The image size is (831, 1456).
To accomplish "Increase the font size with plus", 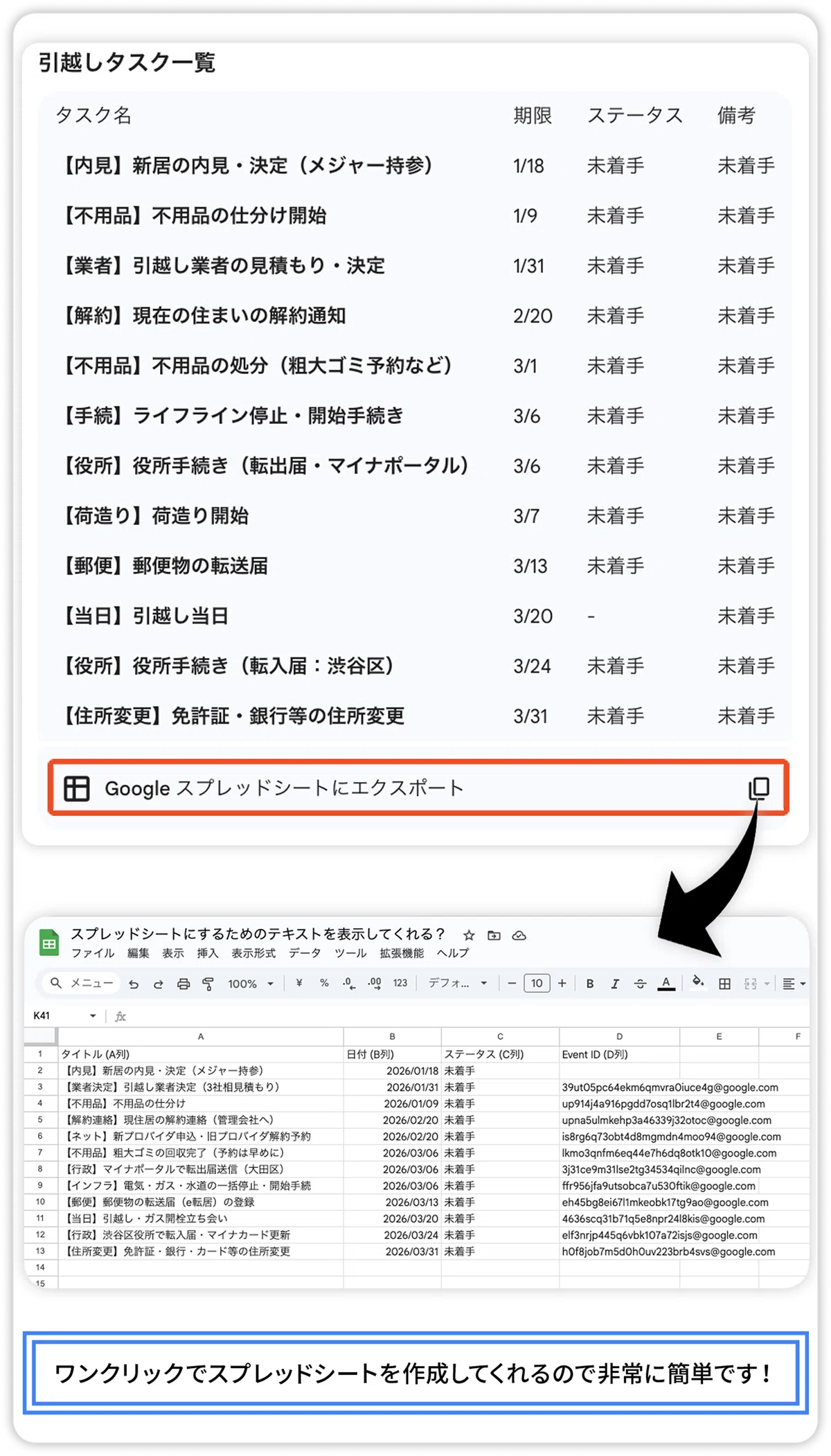I will click(562, 983).
